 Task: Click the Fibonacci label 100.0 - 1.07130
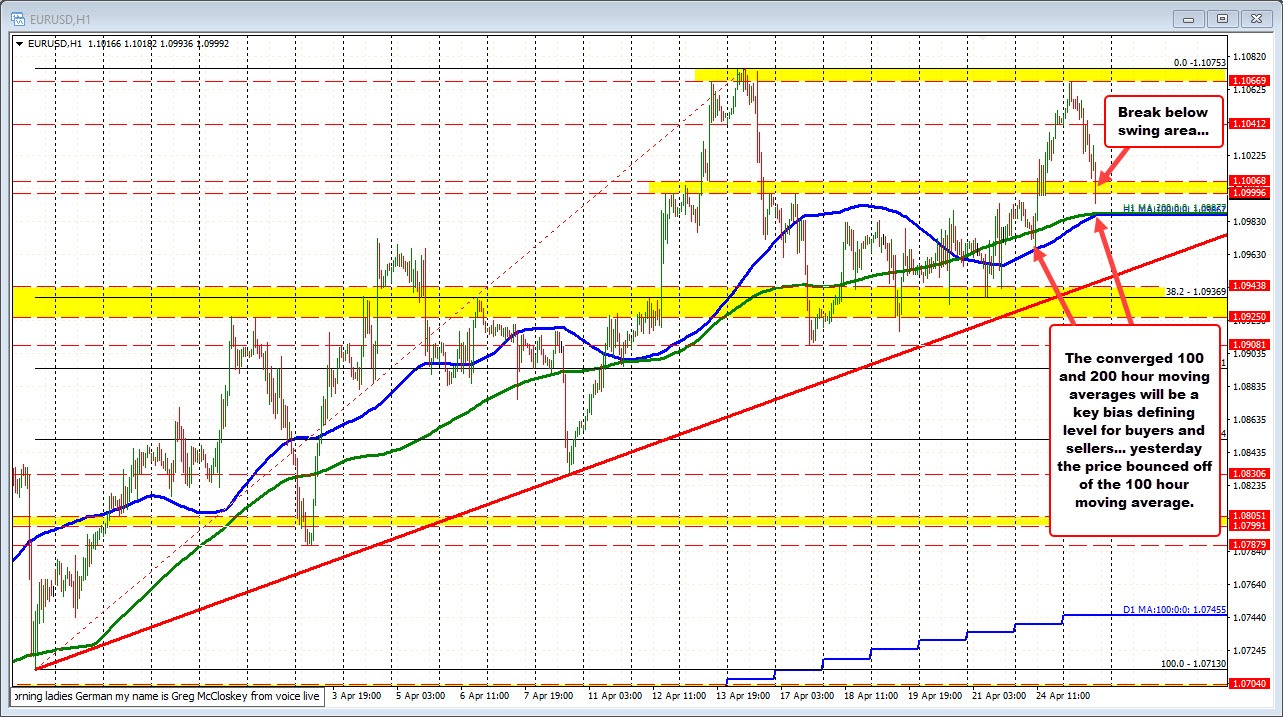1193,664
